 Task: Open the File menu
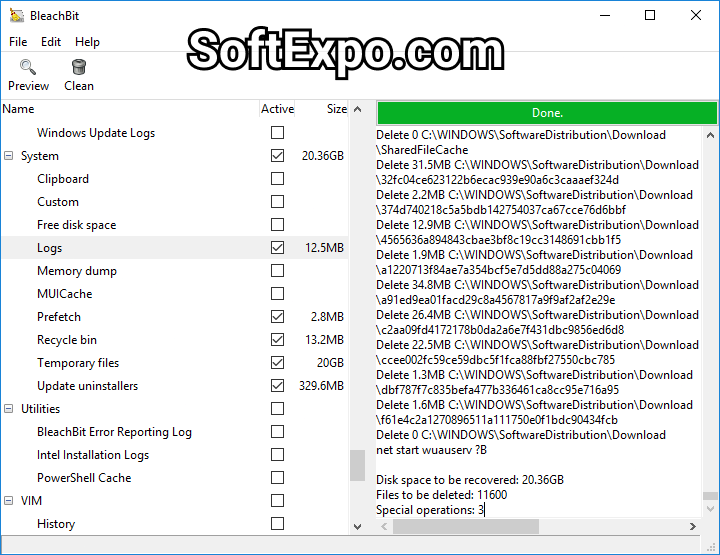pos(18,42)
